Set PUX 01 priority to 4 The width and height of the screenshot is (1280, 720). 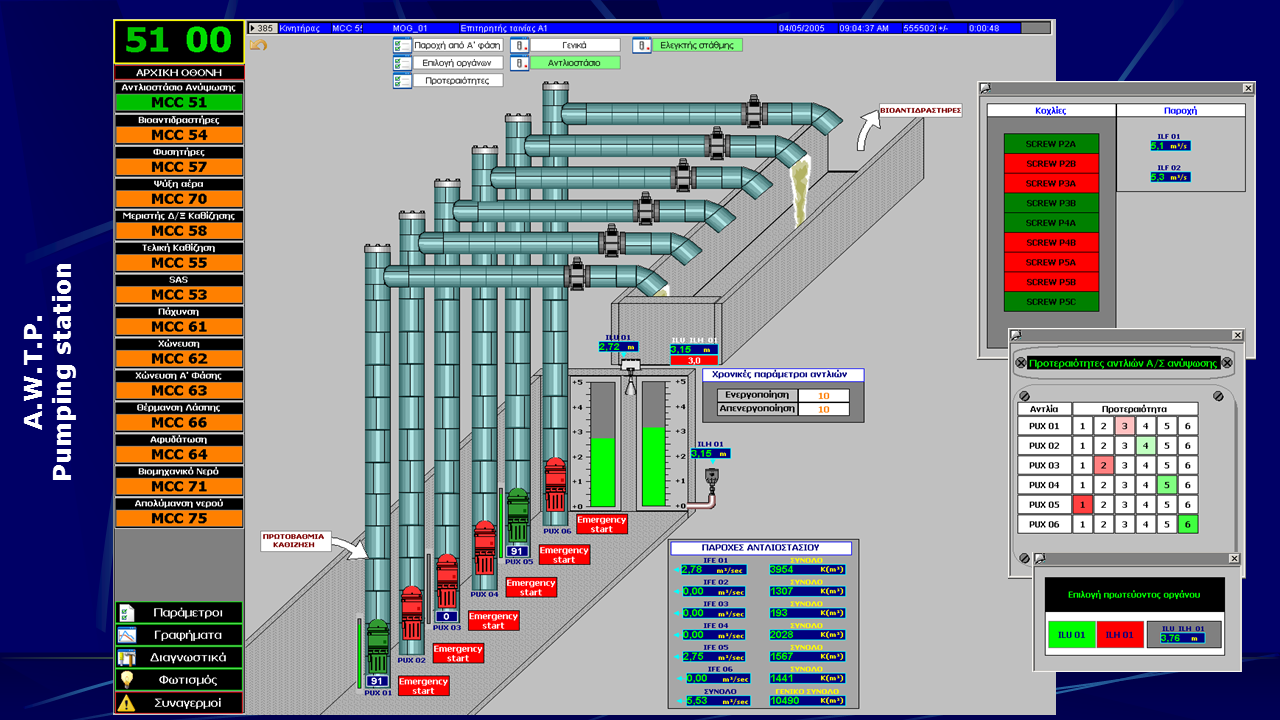click(1145, 425)
